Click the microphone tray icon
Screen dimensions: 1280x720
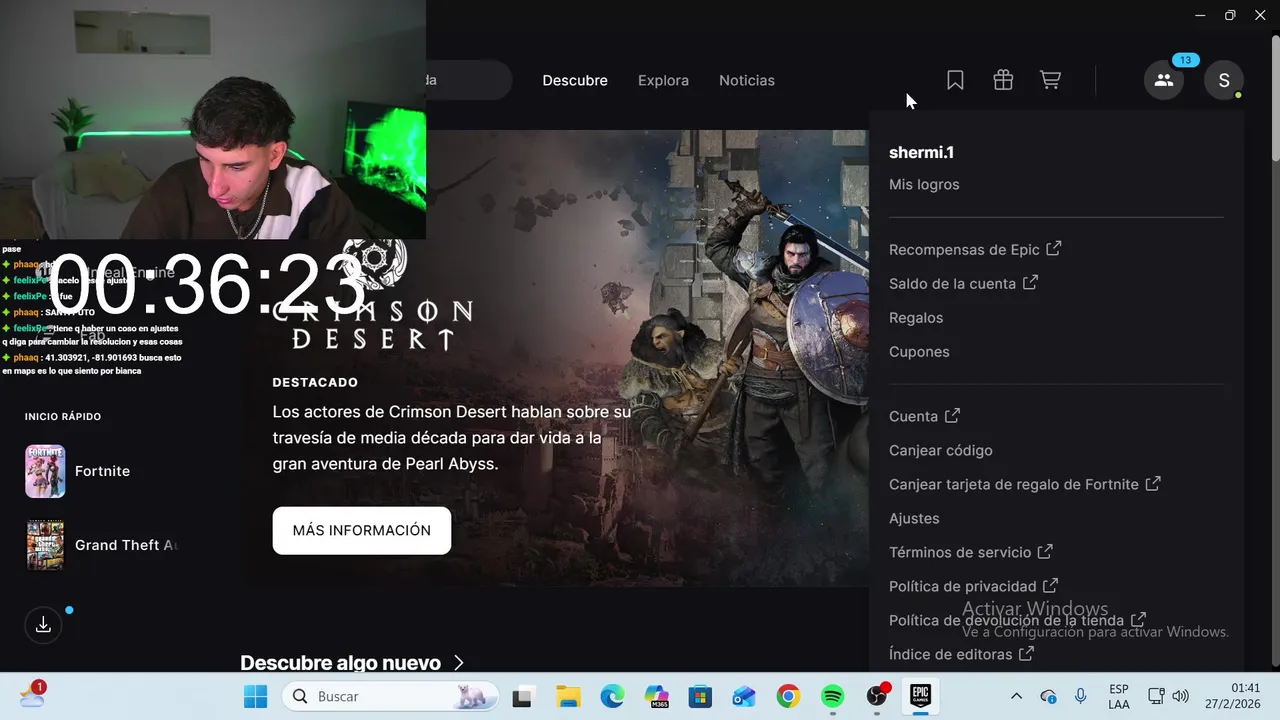tap(1080, 696)
